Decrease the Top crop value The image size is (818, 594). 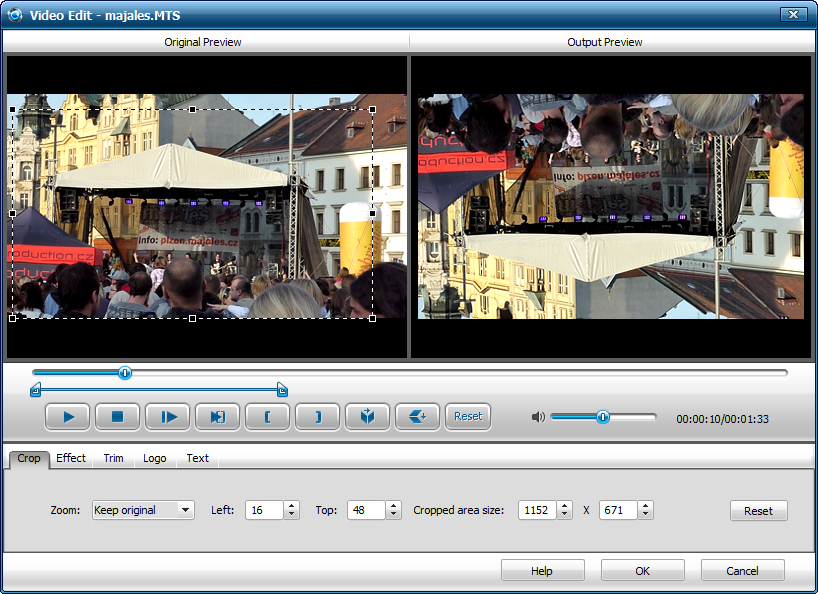[x=394, y=515]
